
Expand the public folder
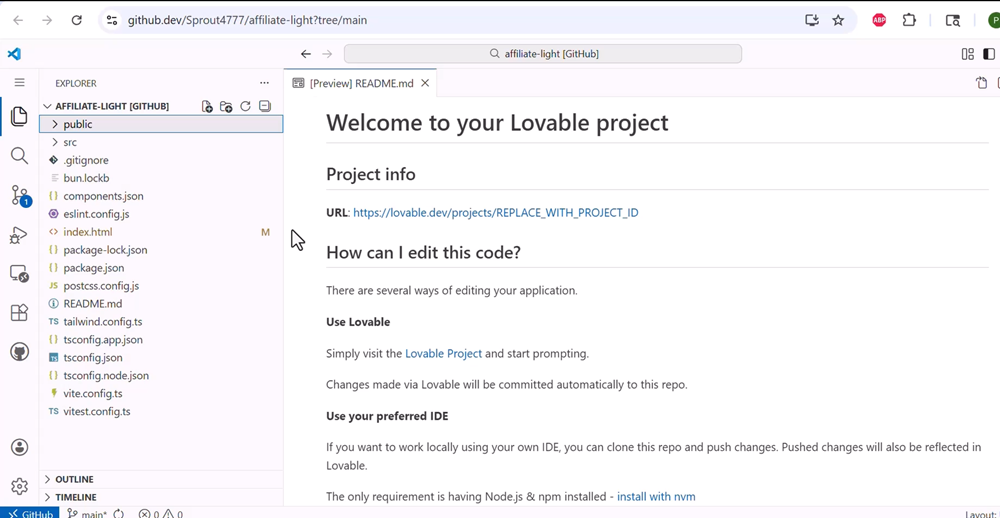coord(161,124)
